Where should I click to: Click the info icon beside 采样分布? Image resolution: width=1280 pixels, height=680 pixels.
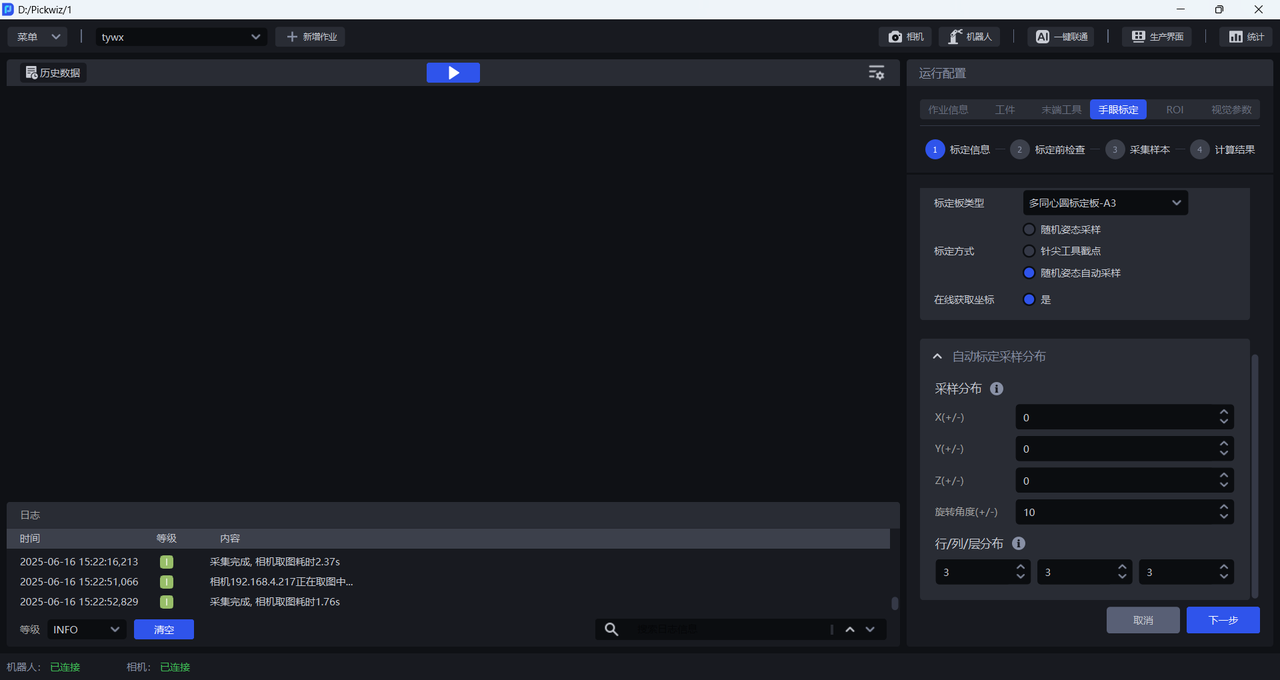(997, 389)
